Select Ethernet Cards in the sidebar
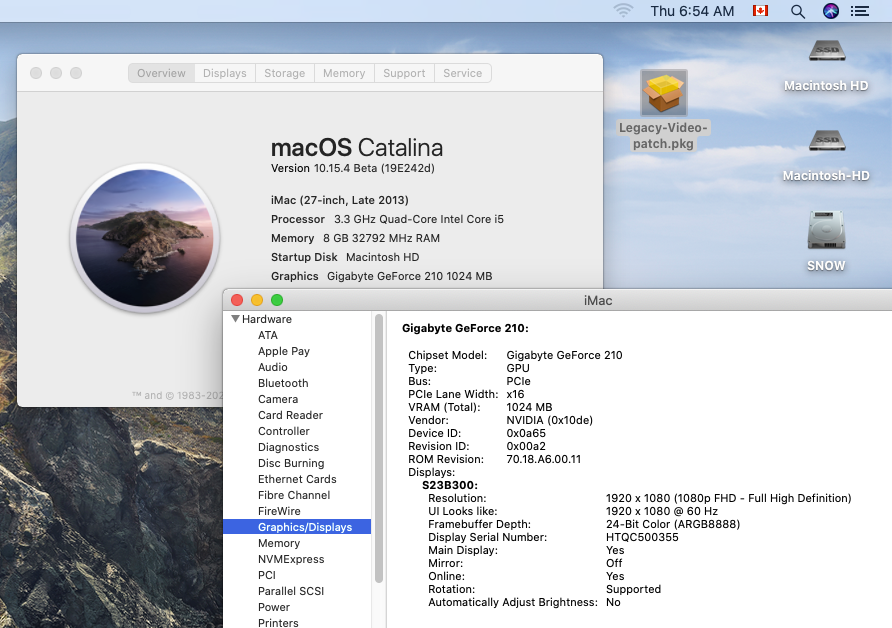 (297, 479)
